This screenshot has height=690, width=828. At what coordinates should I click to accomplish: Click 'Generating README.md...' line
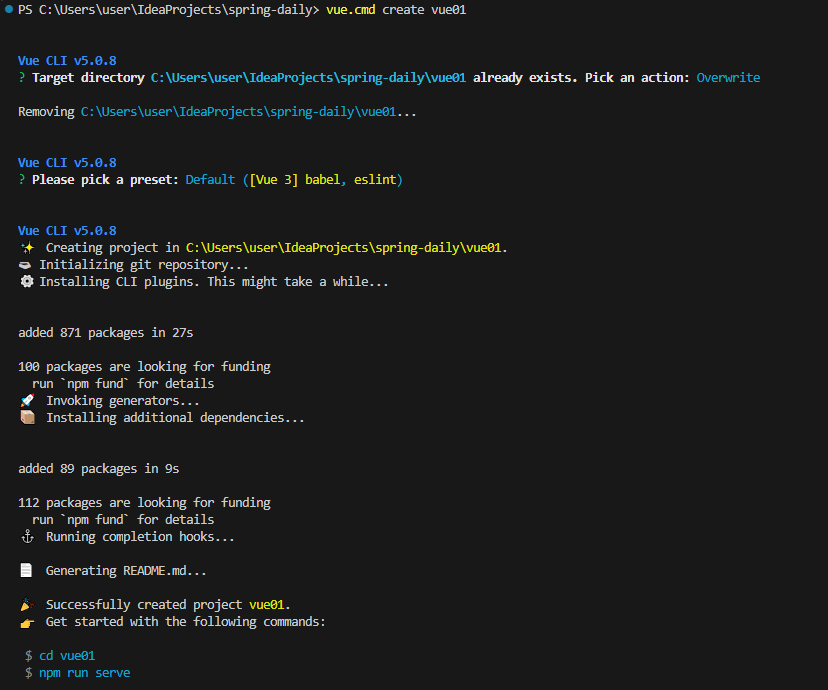(x=126, y=571)
